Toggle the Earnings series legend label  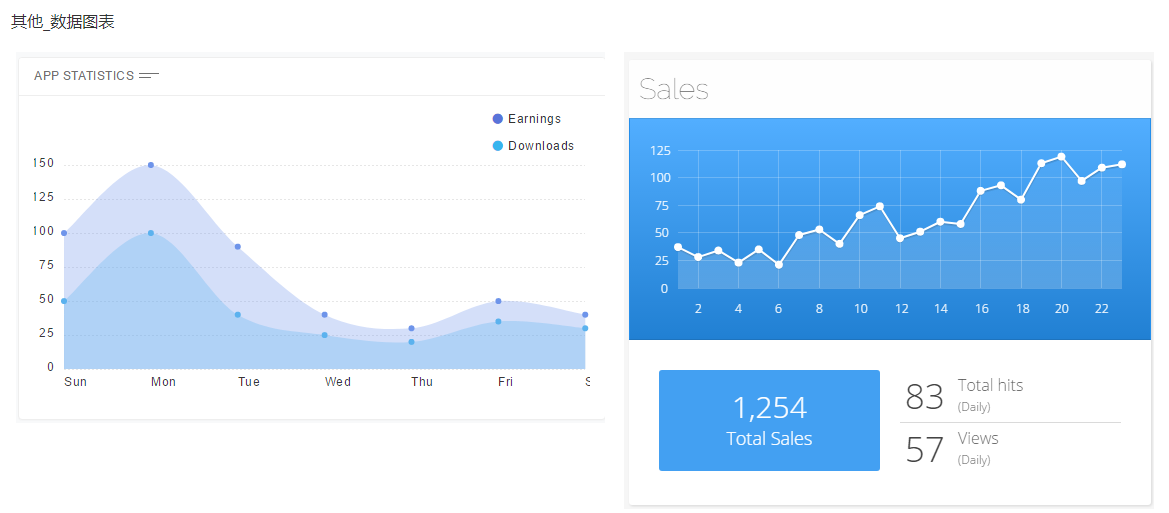click(534, 119)
